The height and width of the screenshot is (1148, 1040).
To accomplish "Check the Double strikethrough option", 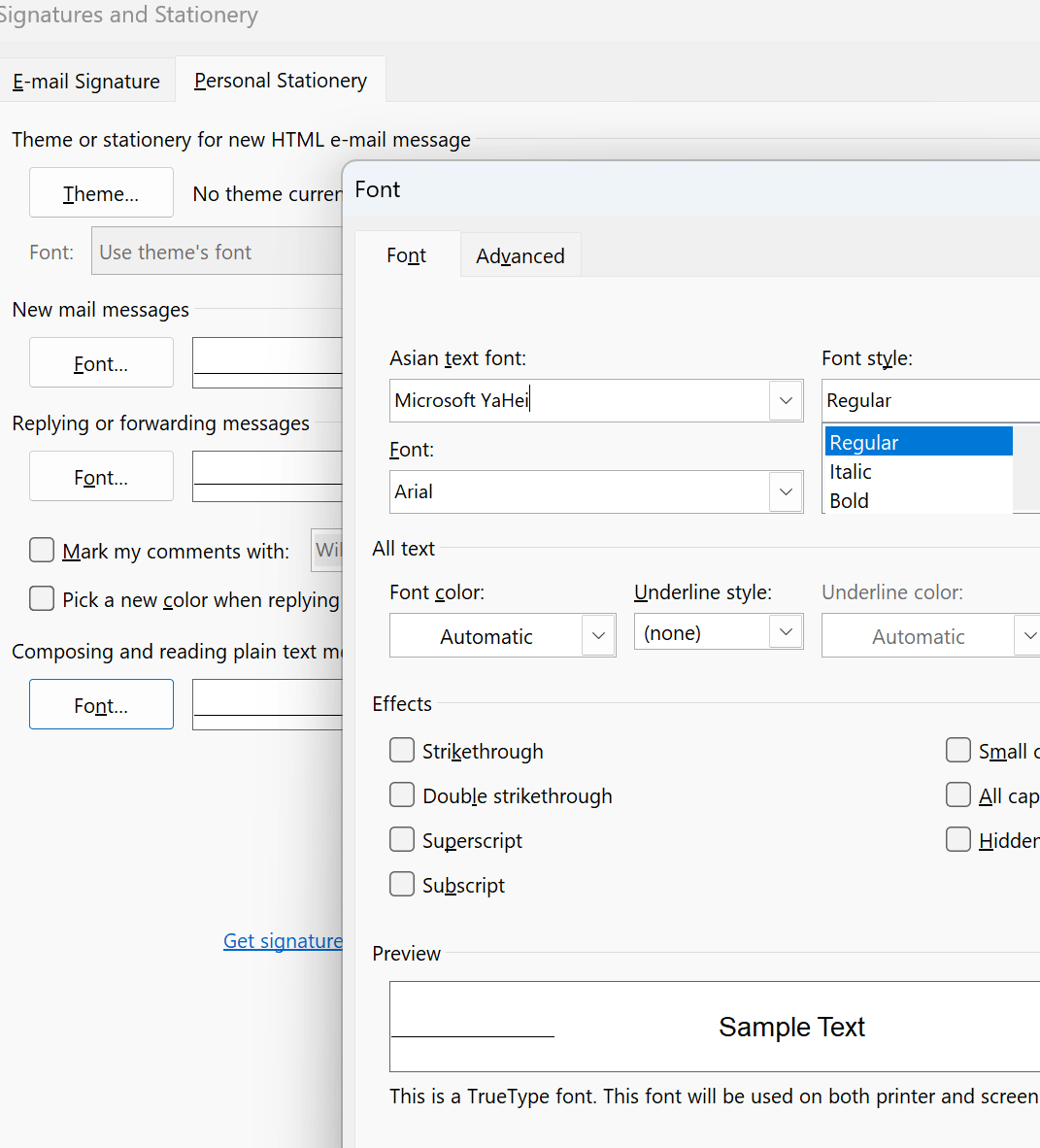I will (x=402, y=794).
